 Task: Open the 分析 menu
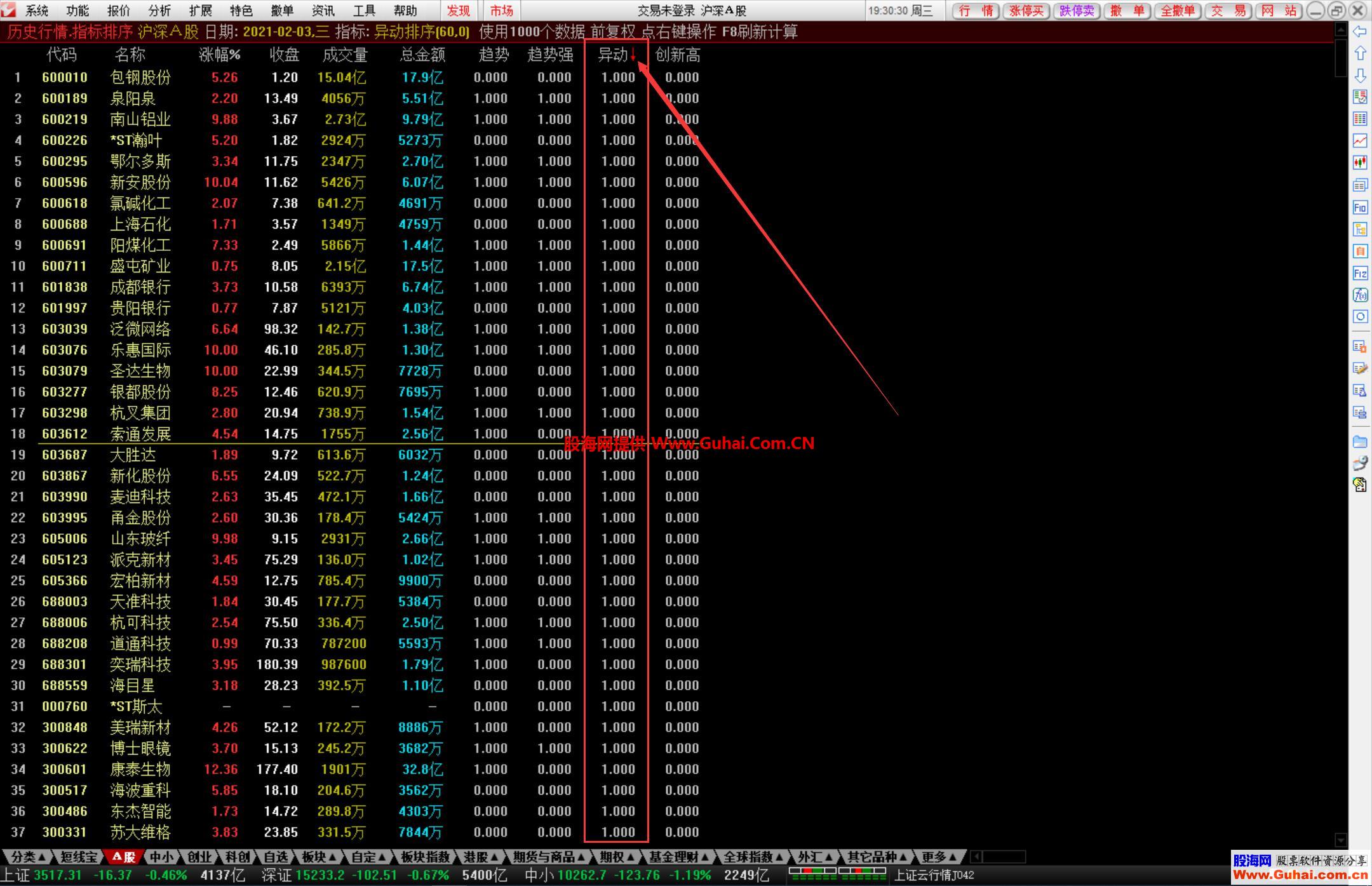[x=159, y=10]
